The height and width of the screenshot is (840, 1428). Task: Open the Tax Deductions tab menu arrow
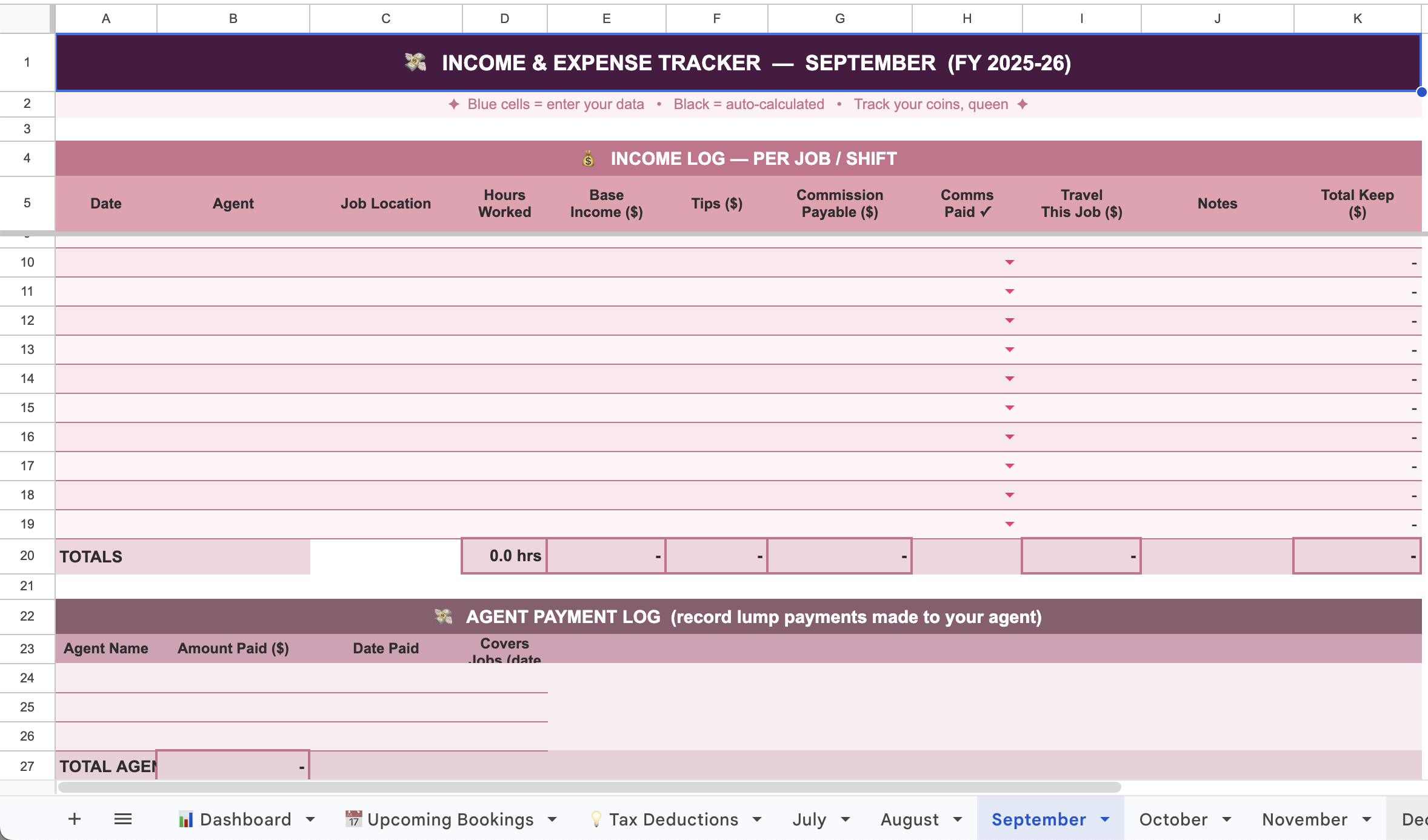coord(757,819)
